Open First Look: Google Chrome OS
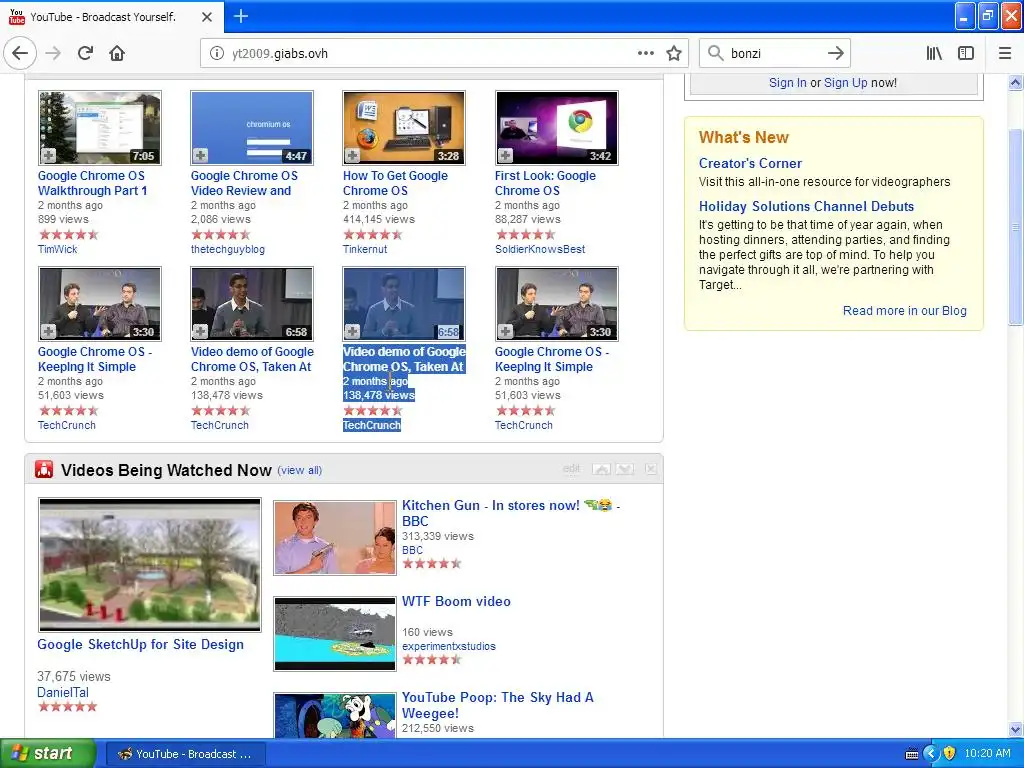This screenshot has height=768, width=1024. (x=545, y=183)
